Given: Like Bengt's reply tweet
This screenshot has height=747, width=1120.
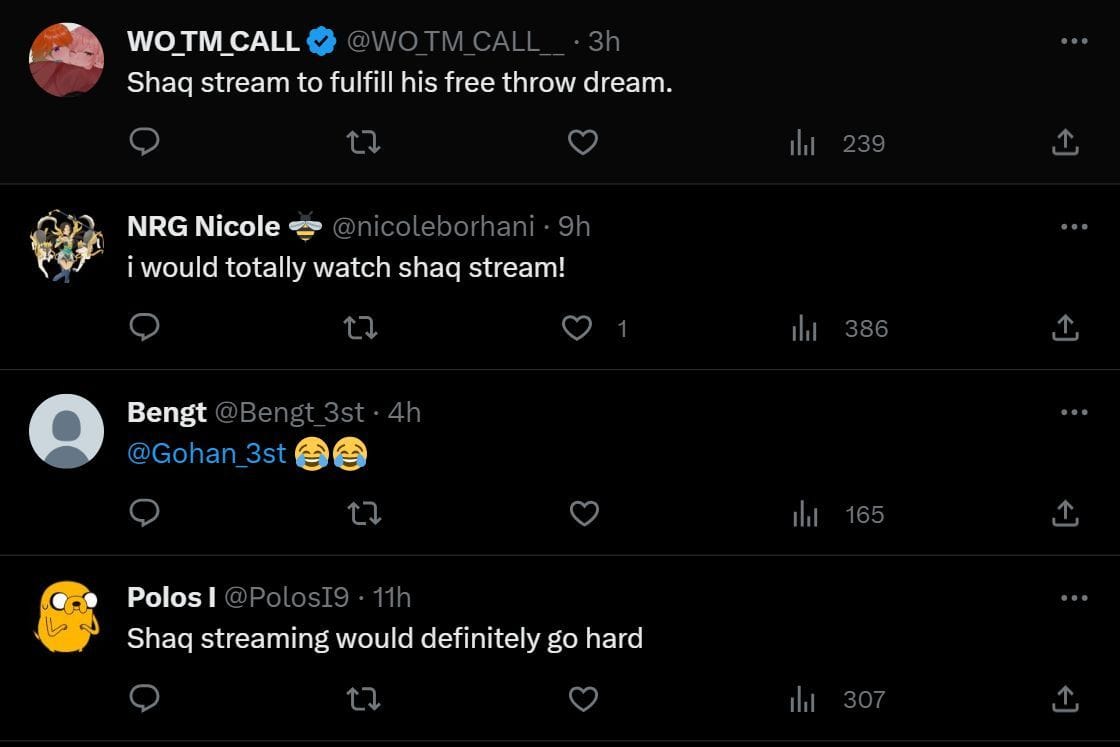Looking at the screenshot, I should tap(583, 514).
